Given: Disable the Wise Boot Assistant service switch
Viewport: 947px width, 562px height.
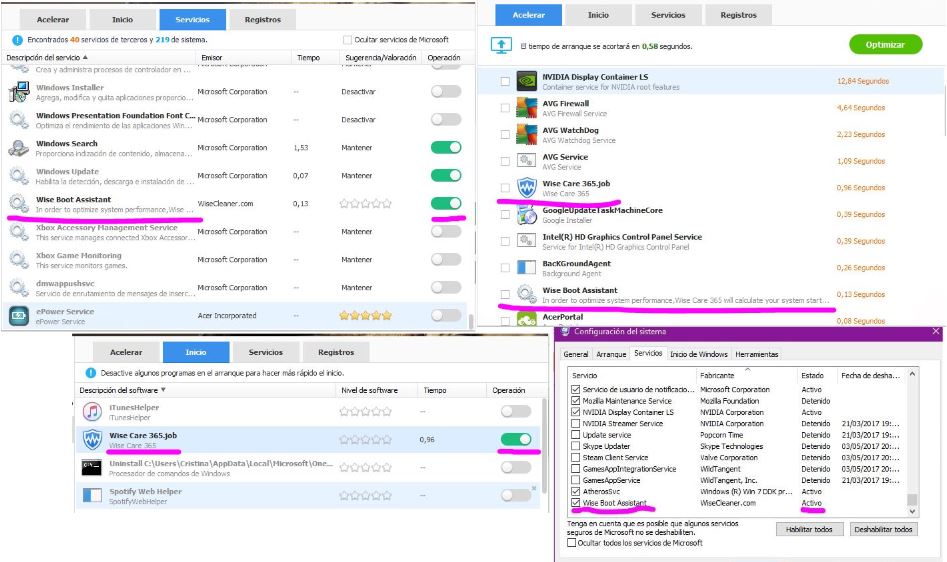Looking at the screenshot, I should tap(446, 203).
